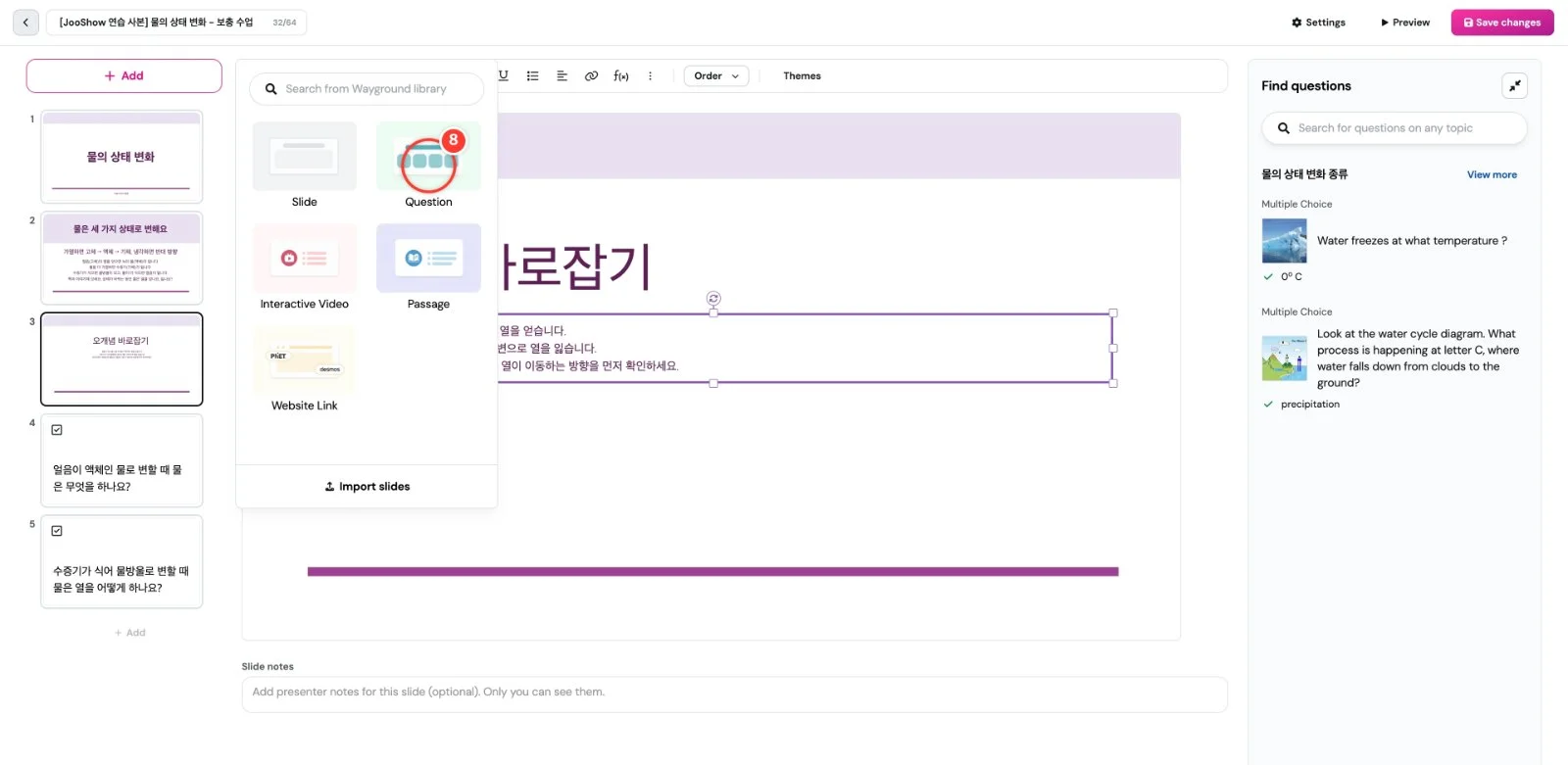Select slide 2 thumbnail 물은 세 가지 상태로 변해요
Image resolution: width=1568 pixels, height=765 pixels.
click(122, 258)
